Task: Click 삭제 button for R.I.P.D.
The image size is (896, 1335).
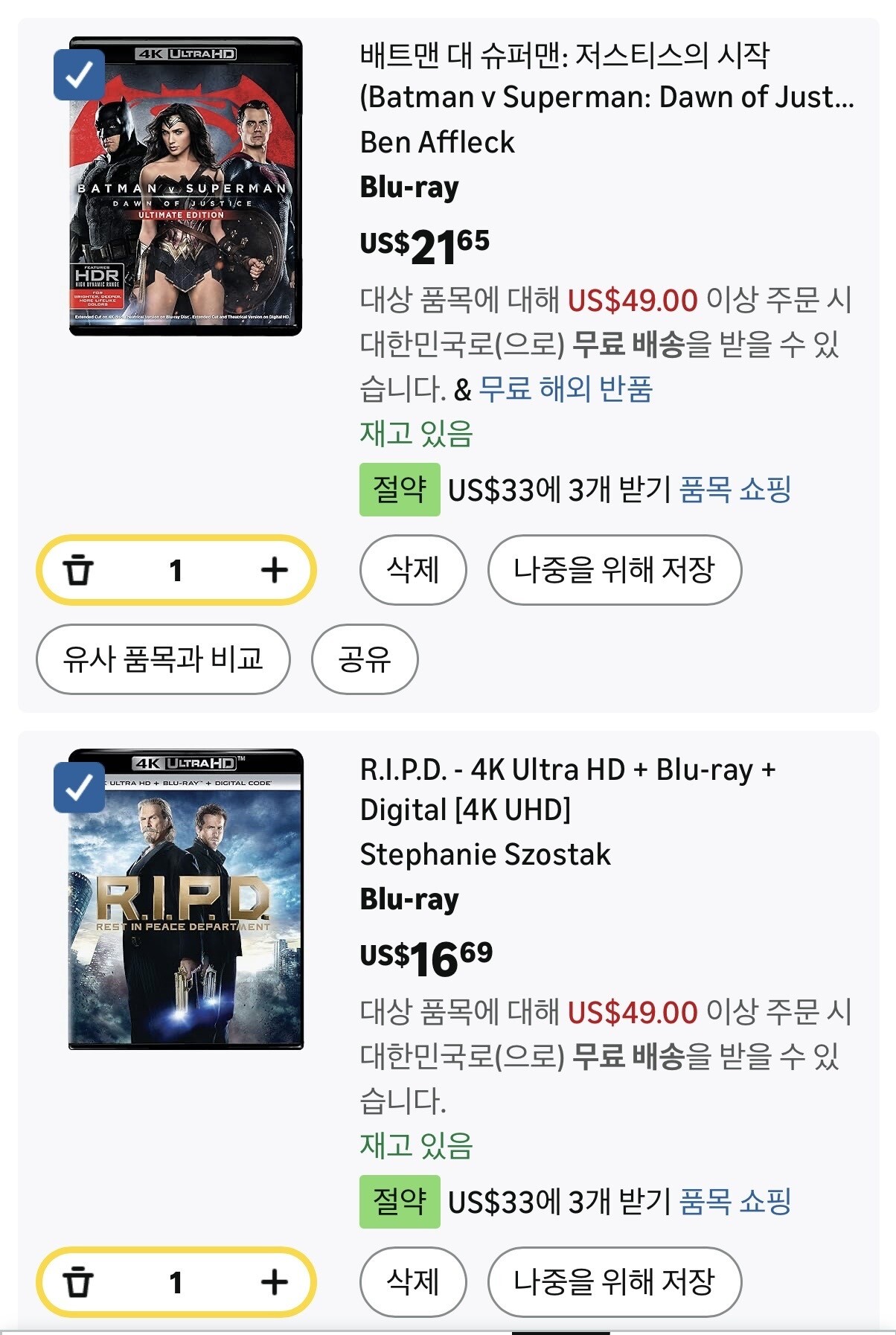Action: (x=413, y=1281)
